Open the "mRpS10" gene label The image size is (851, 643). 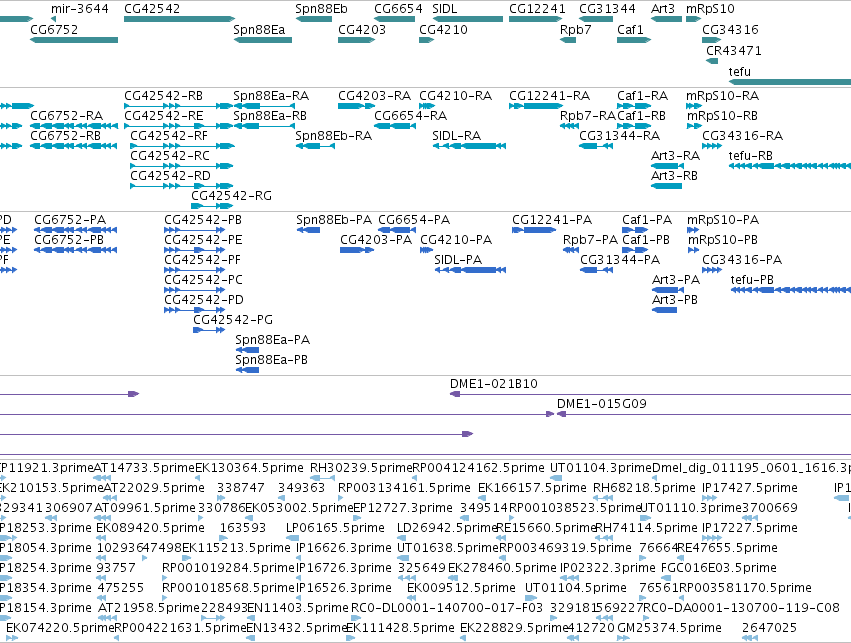pyautogui.click(x=710, y=9)
